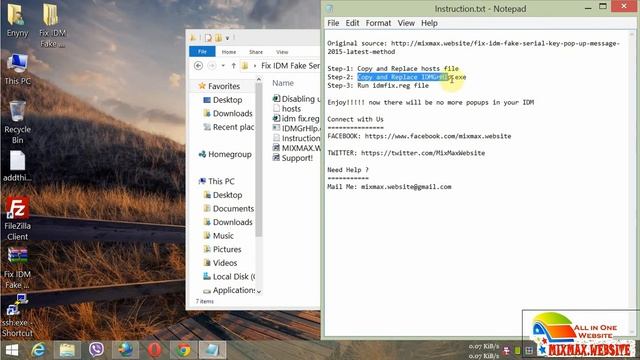Click the Name column header
The width and height of the screenshot is (640, 360).
pos(283,83)
